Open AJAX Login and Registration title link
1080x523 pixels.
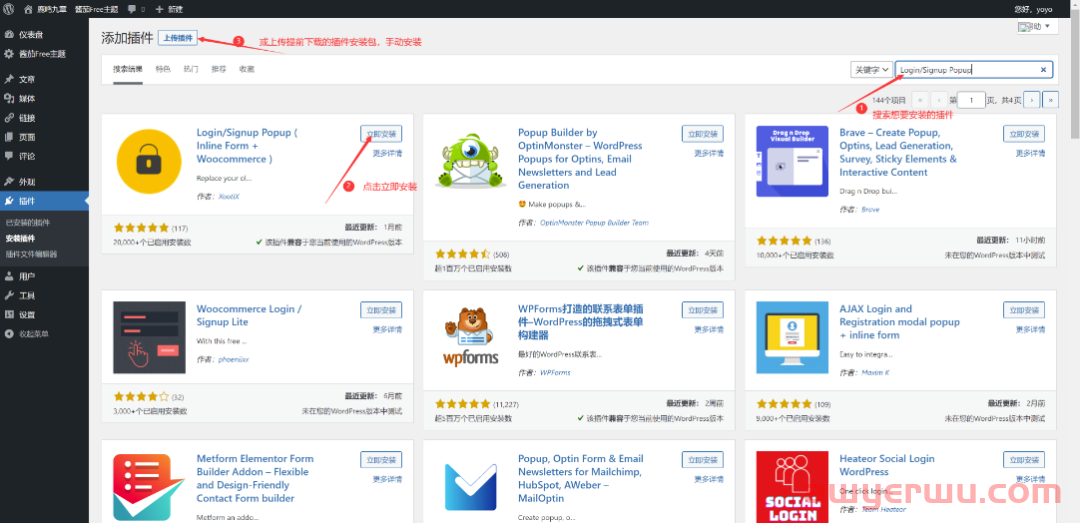[899, 322]
